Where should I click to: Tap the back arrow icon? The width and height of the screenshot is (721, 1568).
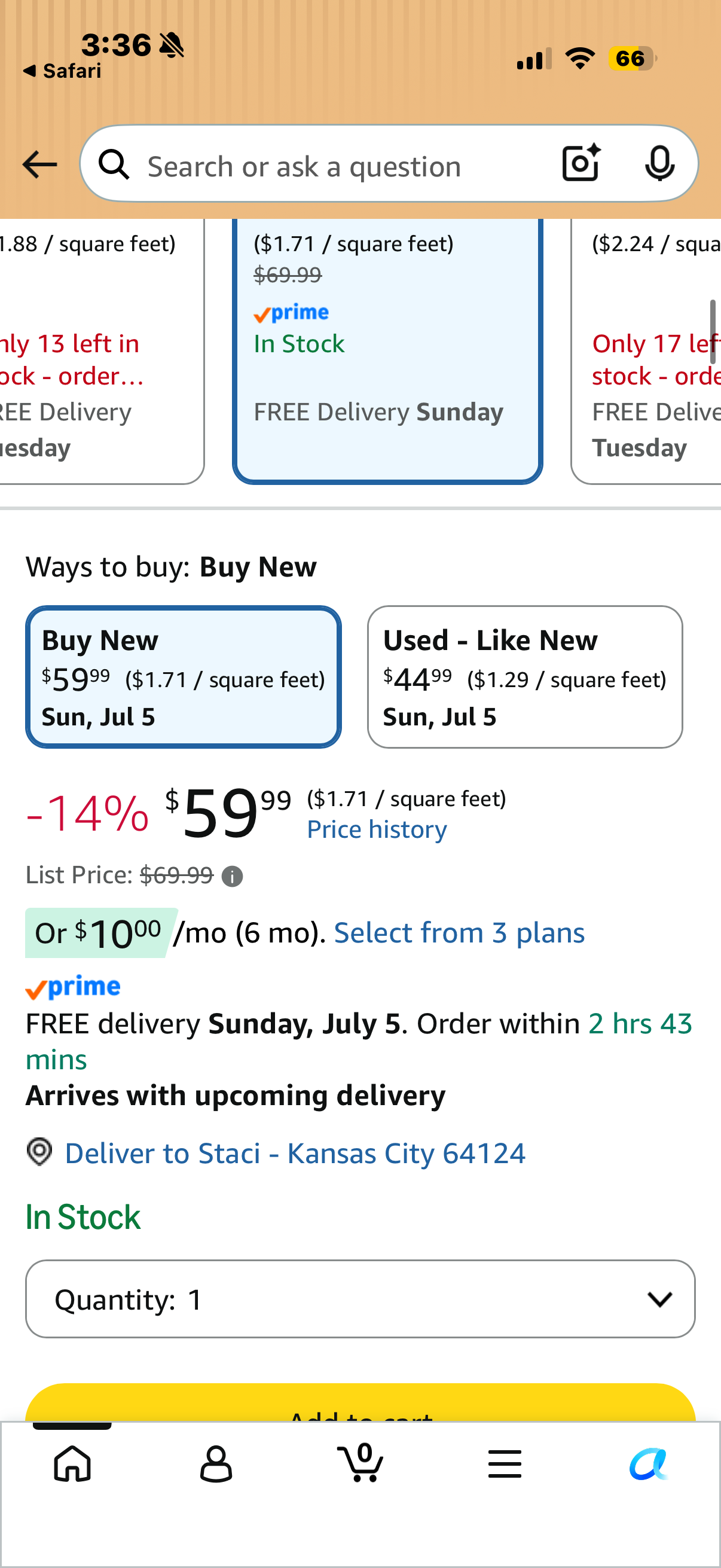click(39, 164)
